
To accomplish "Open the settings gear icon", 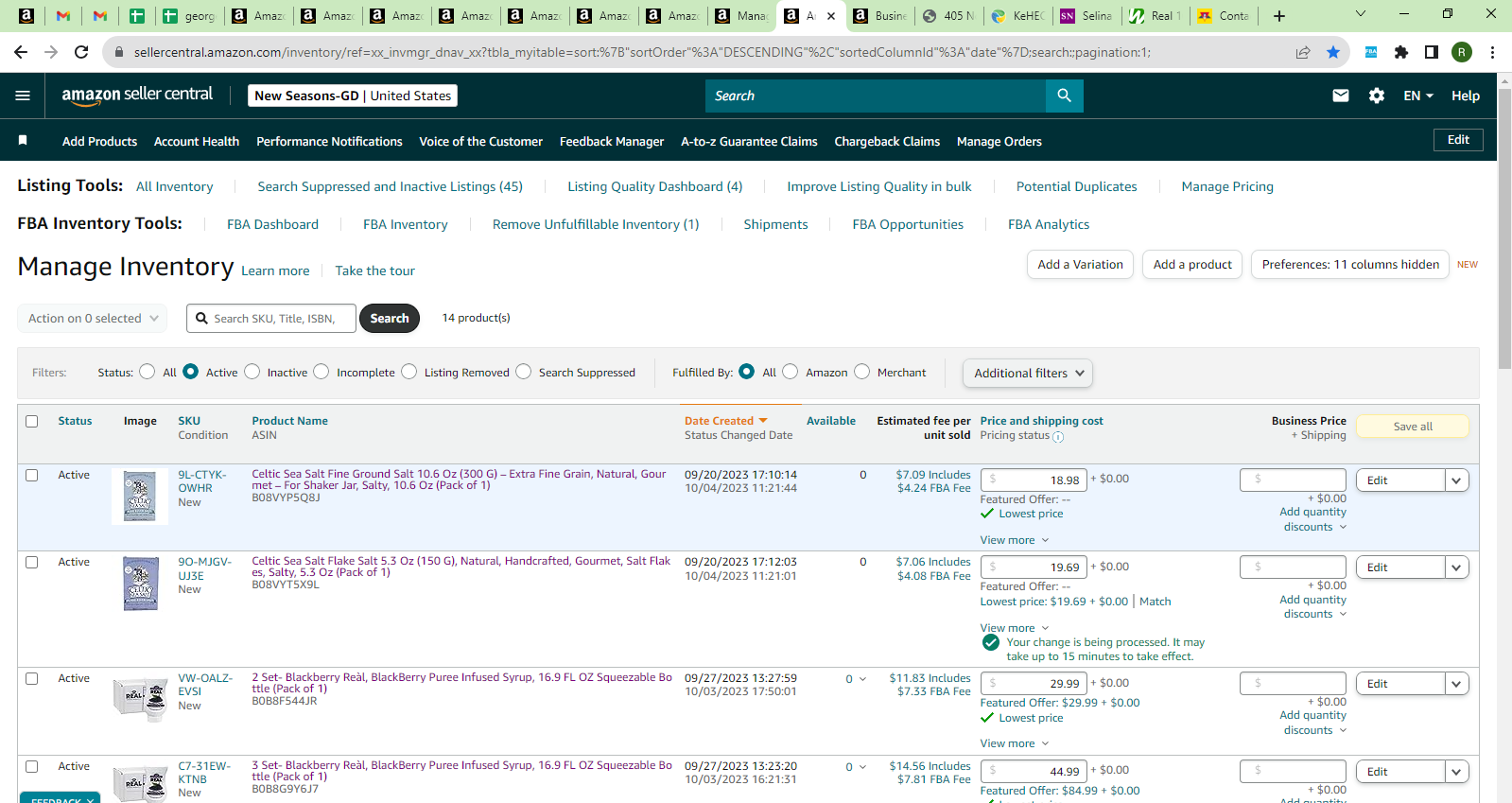I will (1377, 96).
